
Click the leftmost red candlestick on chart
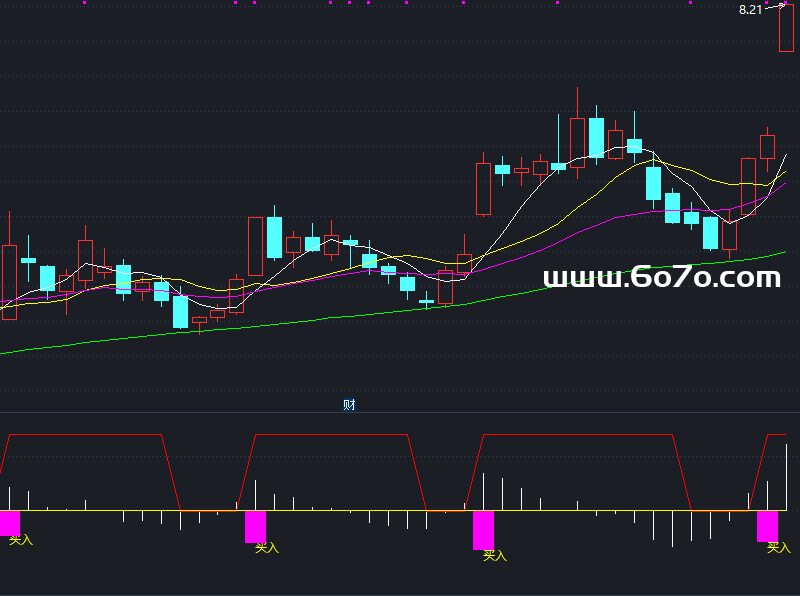pyautogui.click(x=9, y=282)
